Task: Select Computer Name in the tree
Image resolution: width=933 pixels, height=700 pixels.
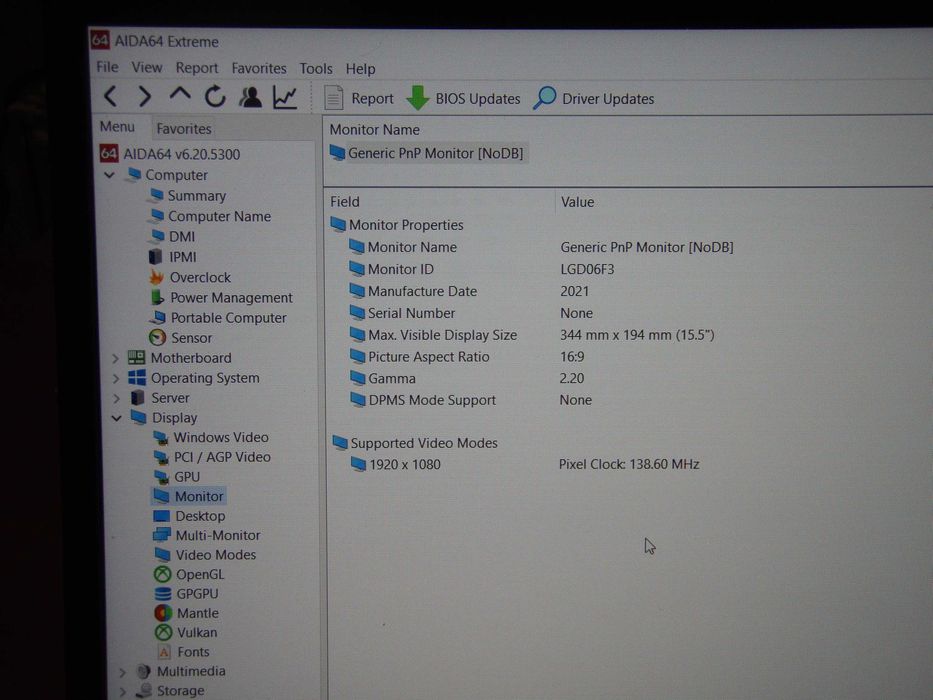Action: 210,216
